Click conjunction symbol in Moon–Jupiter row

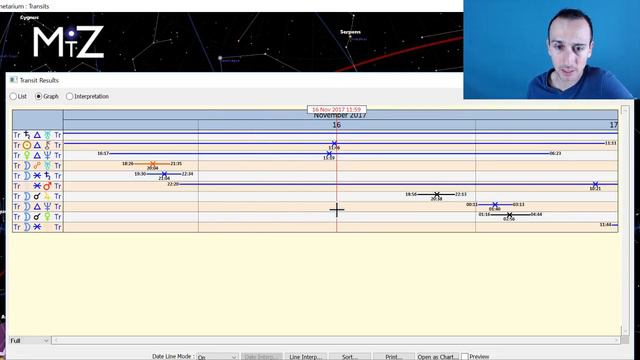click(x=37, y=196)
